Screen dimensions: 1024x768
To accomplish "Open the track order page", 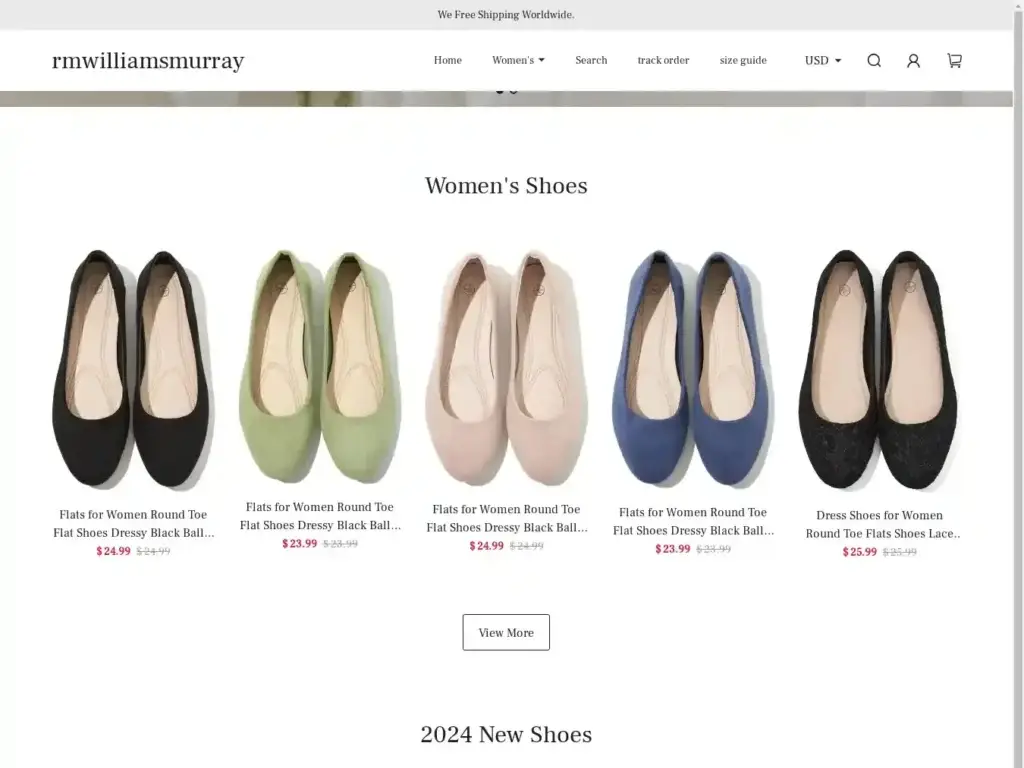I will [663, 61].
